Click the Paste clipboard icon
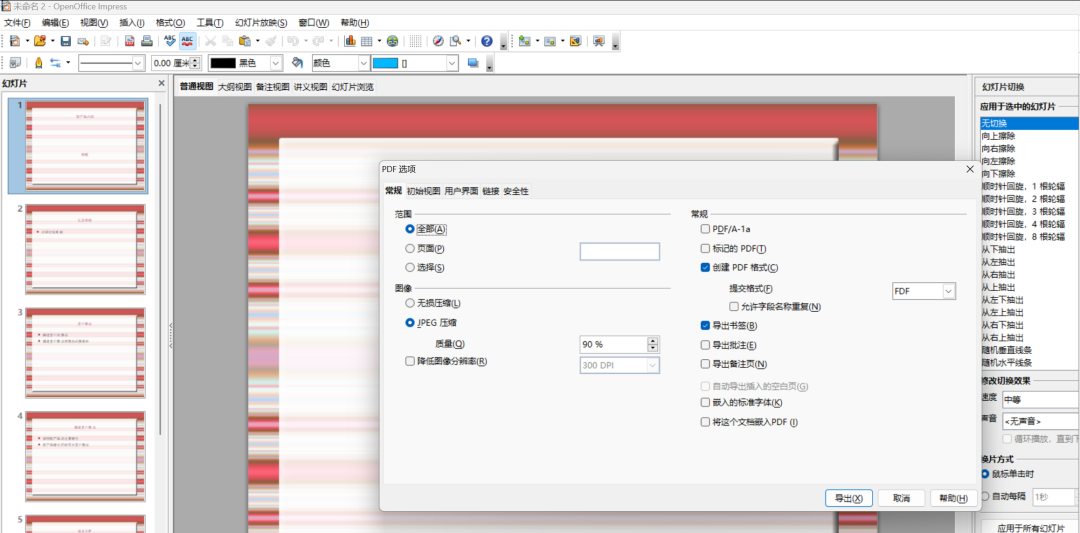1080x533 pixels. tap(245, 41)
